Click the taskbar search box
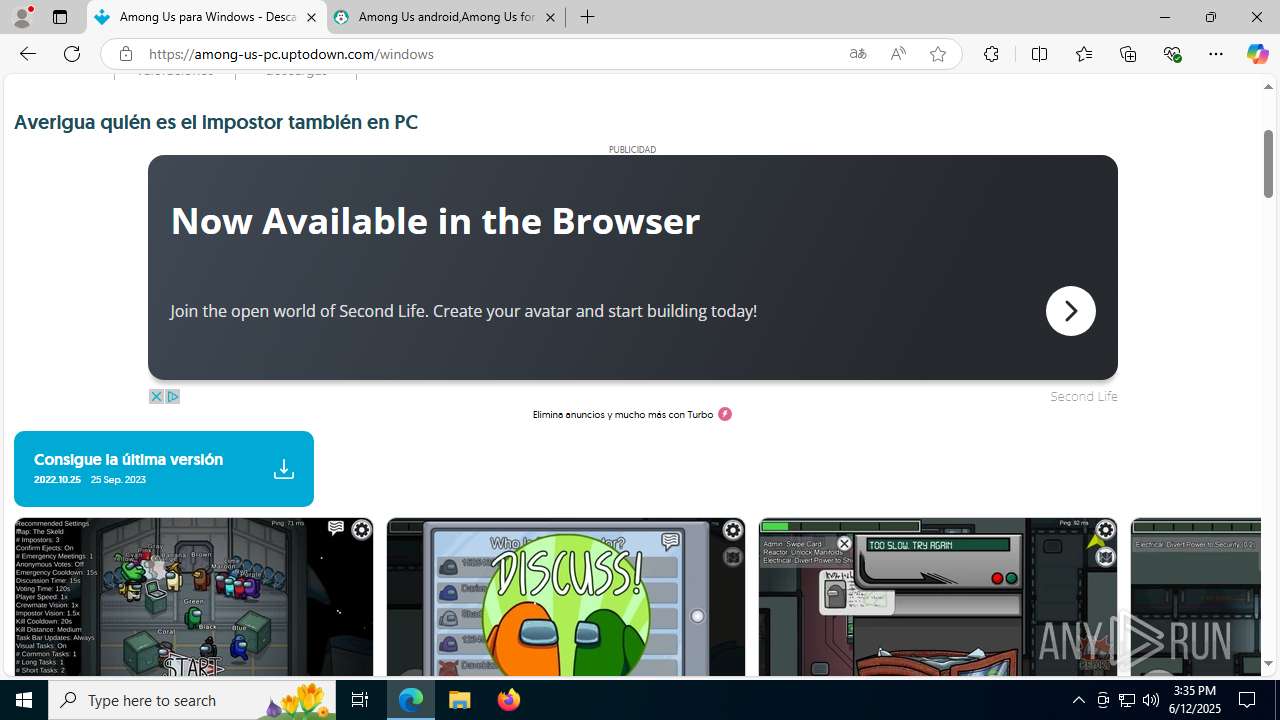 192,700
